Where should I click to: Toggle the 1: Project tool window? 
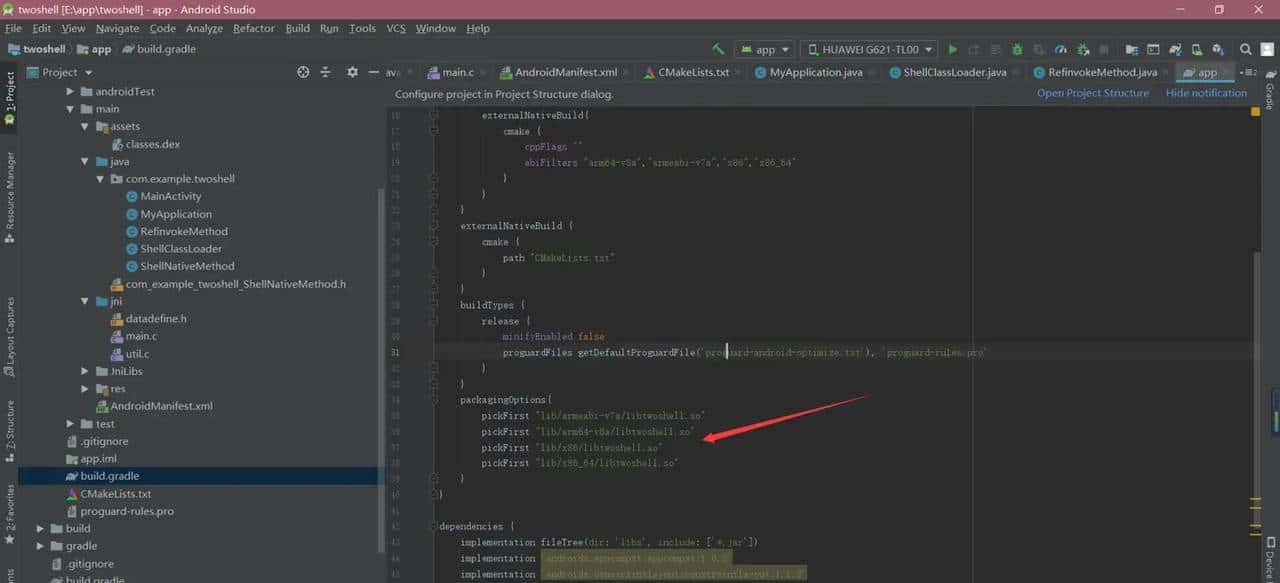(9, 97)
